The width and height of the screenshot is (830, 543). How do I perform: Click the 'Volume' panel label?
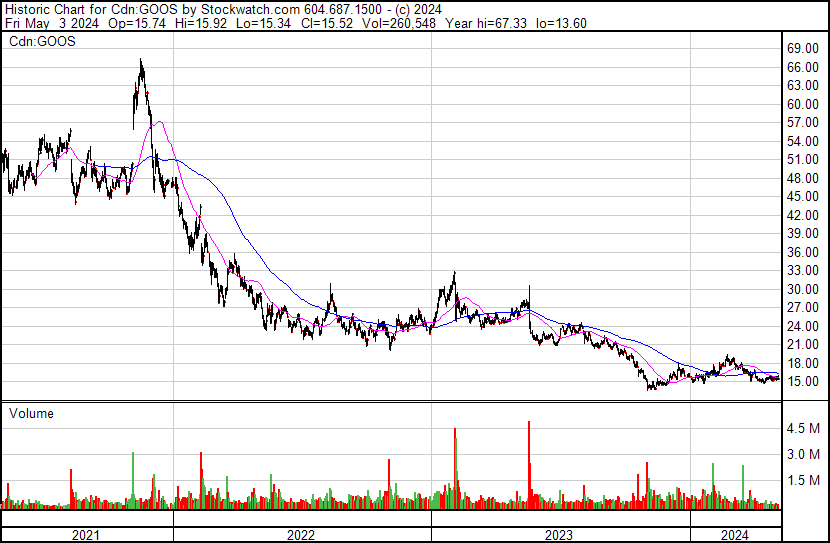[31, 413]
